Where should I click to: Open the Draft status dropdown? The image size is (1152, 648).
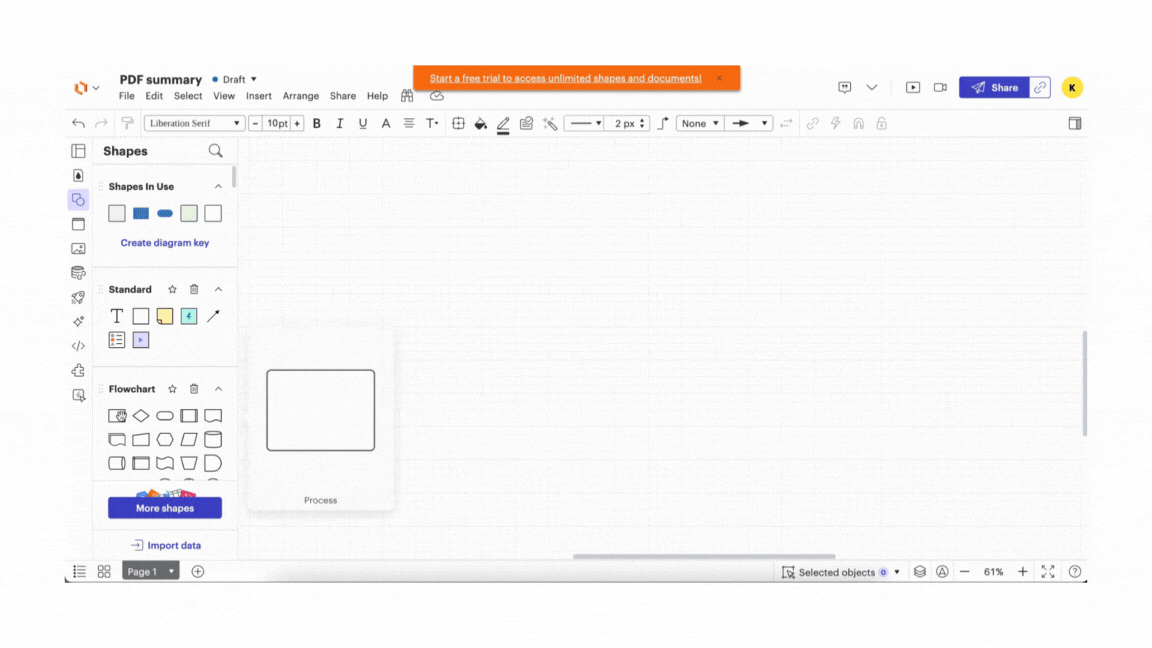coord(235,79)
